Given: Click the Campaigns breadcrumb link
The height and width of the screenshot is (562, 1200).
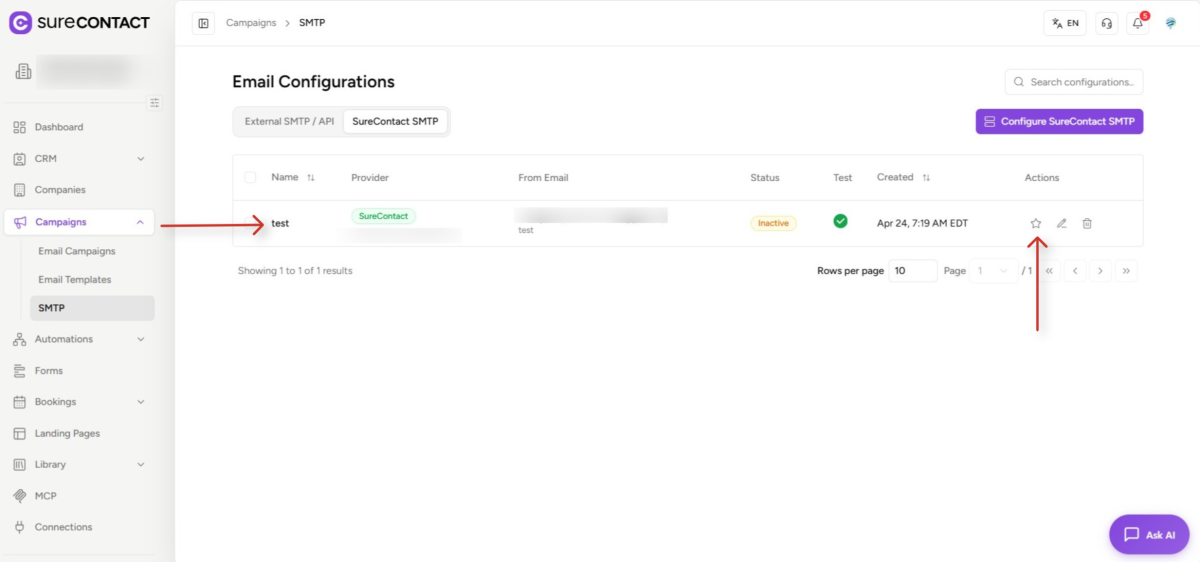Looking at the screenshot, I should point(251,22).
